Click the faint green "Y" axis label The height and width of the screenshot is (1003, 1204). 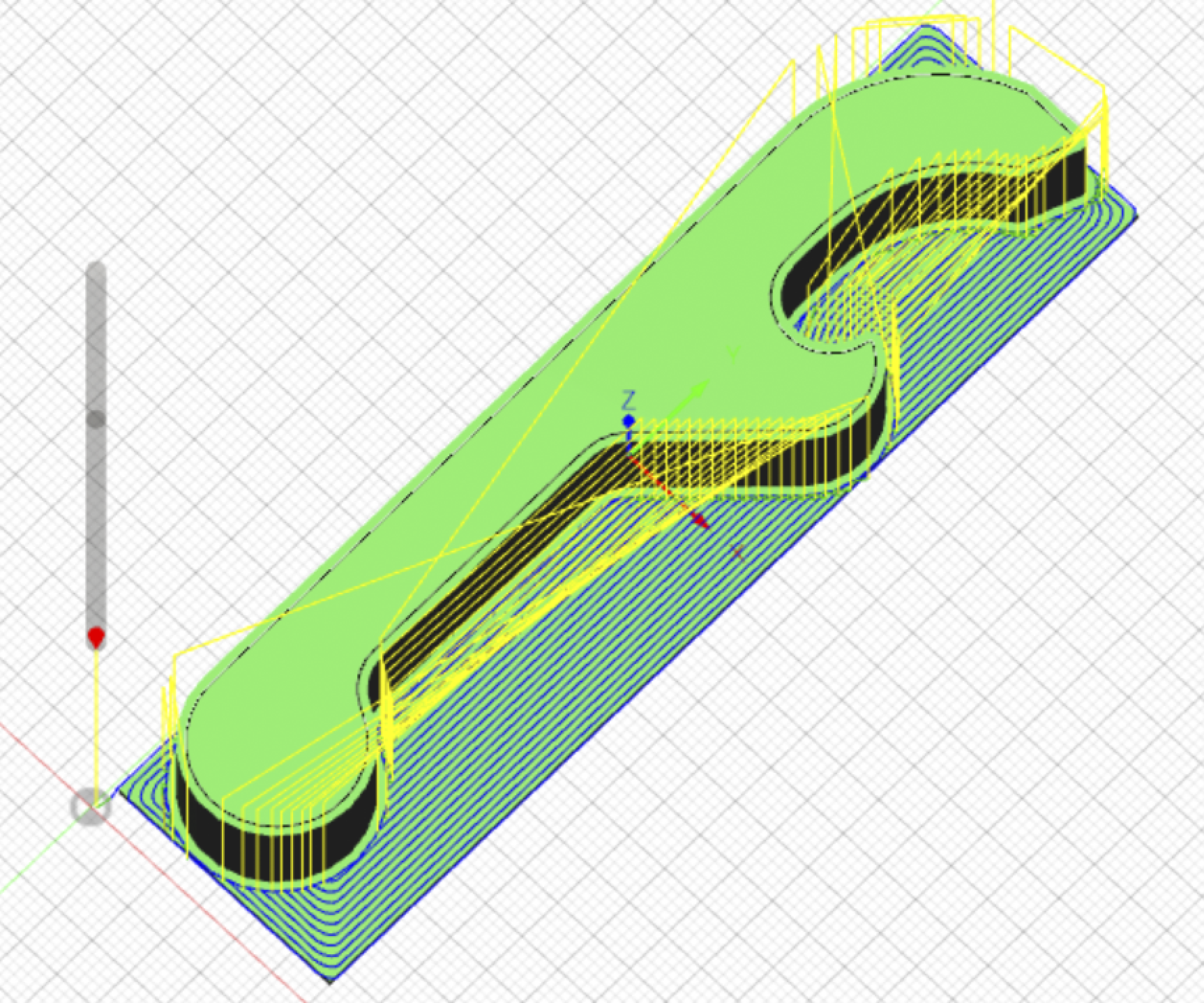pyautogui.click(x=732, y=354)
